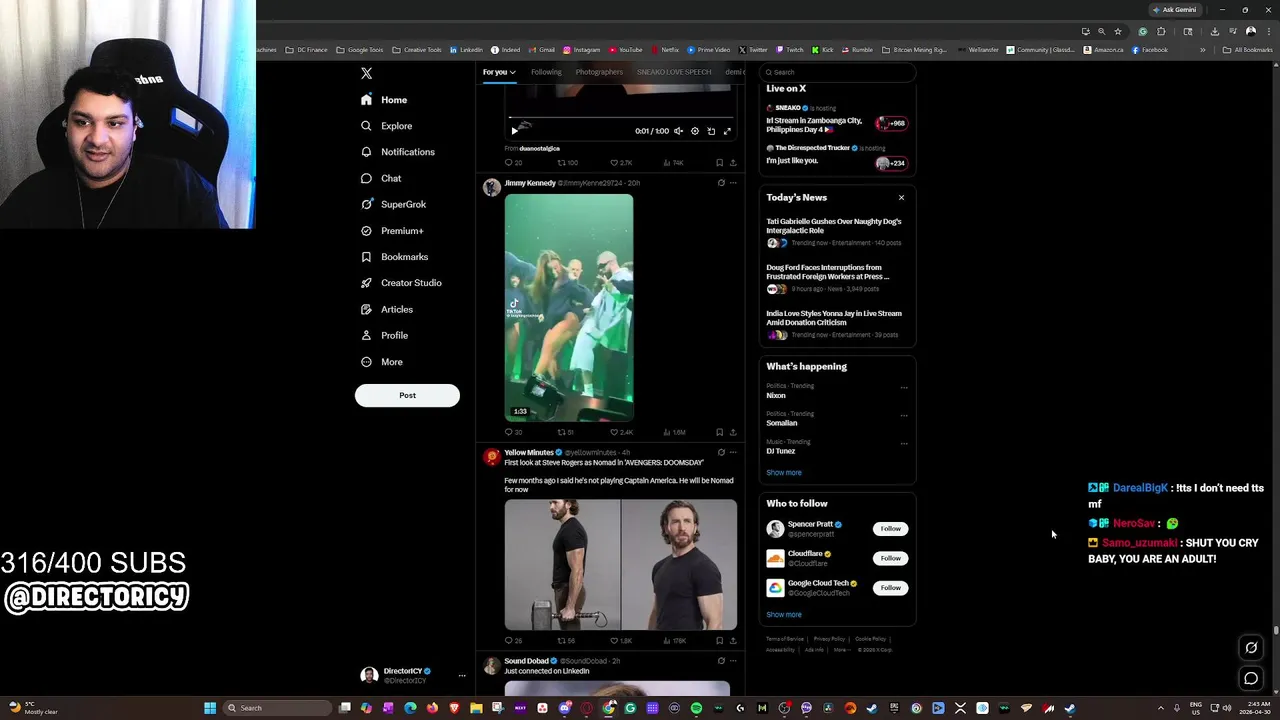Switch to SNEAKO LOVE SPEECH tab
The image size is (1280, 720).
pyautogui.click(x=674, y=72)
